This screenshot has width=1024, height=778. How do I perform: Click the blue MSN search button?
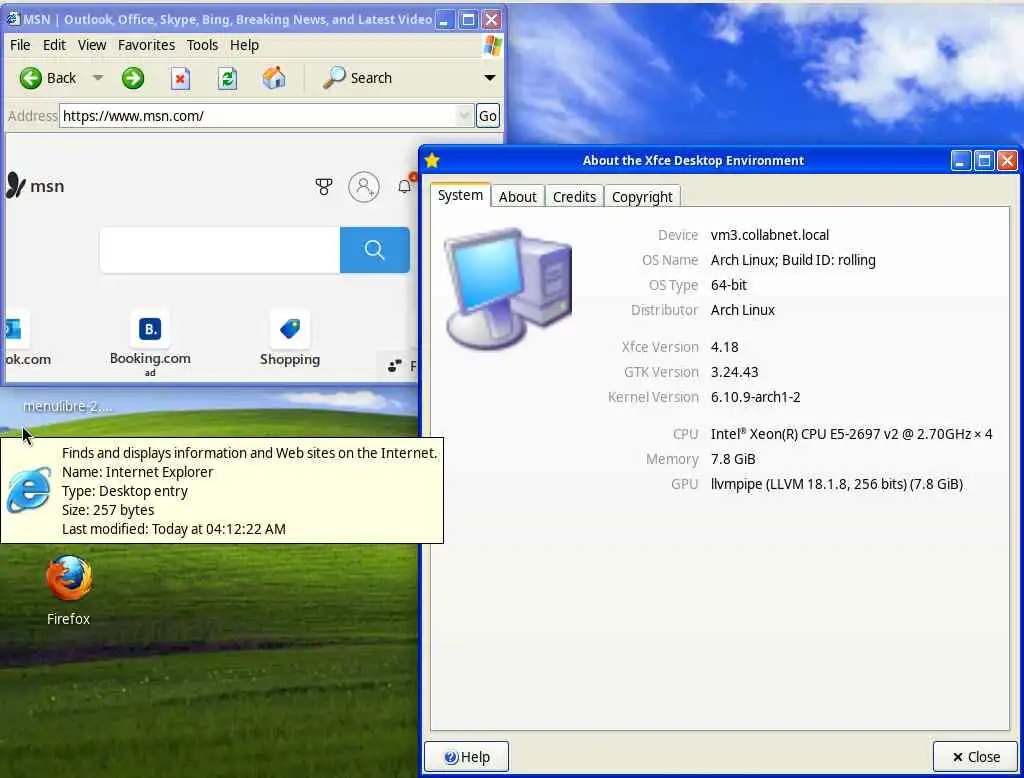(x=375, y=250)
